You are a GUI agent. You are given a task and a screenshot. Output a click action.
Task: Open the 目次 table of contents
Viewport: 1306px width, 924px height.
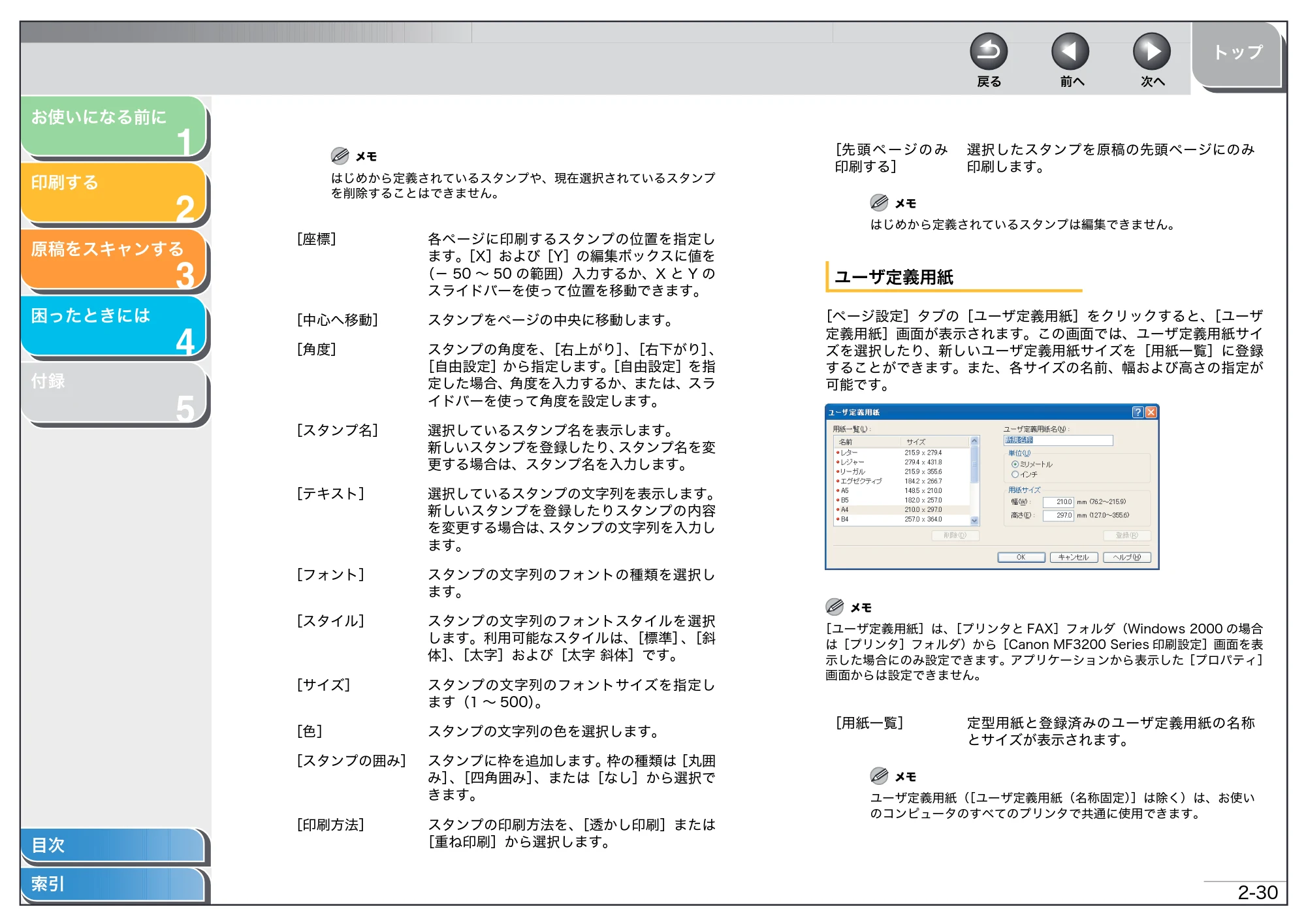(x=113, y=845)
